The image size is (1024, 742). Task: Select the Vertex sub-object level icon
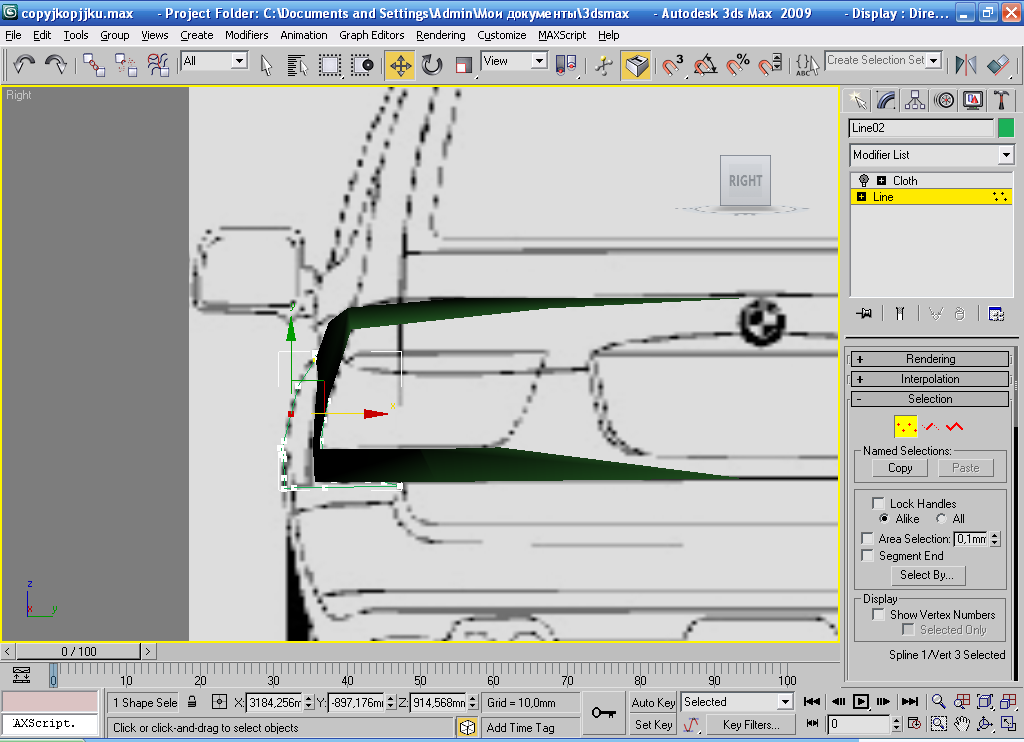[905, 427]
